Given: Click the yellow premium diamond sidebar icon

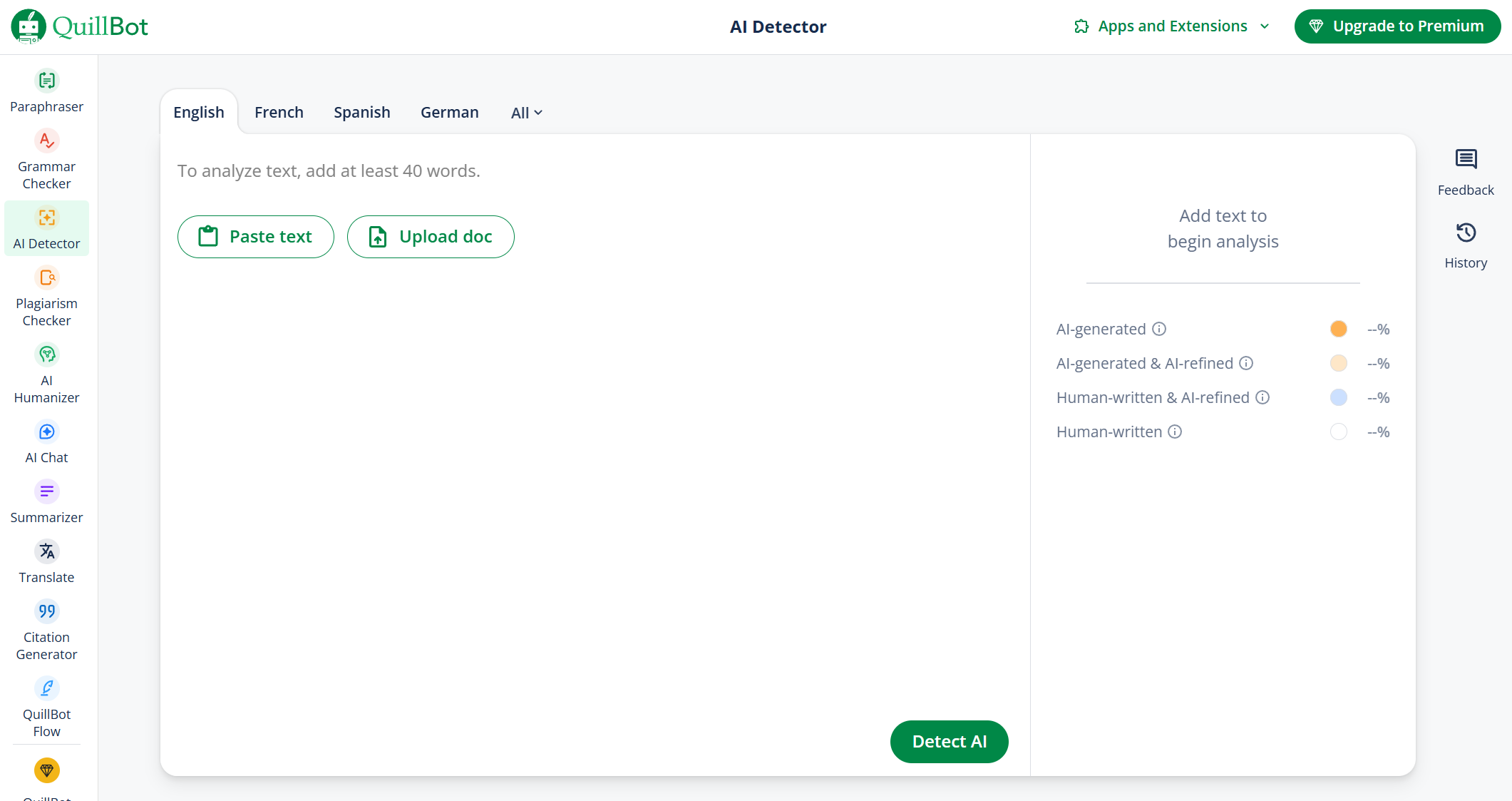Looking at the screenshot, I should (47, 770).
